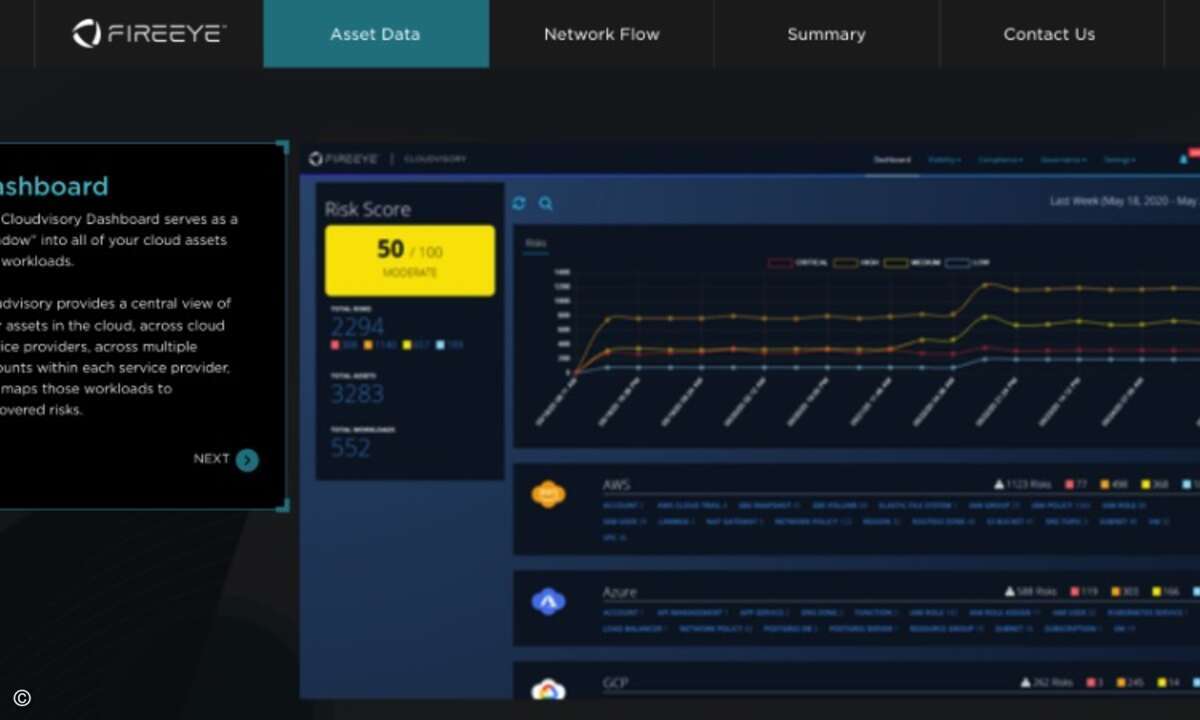Click the 262 Risks count in the GCP row
This screenshot has height=720, width=1200.
click(1055, 683)
